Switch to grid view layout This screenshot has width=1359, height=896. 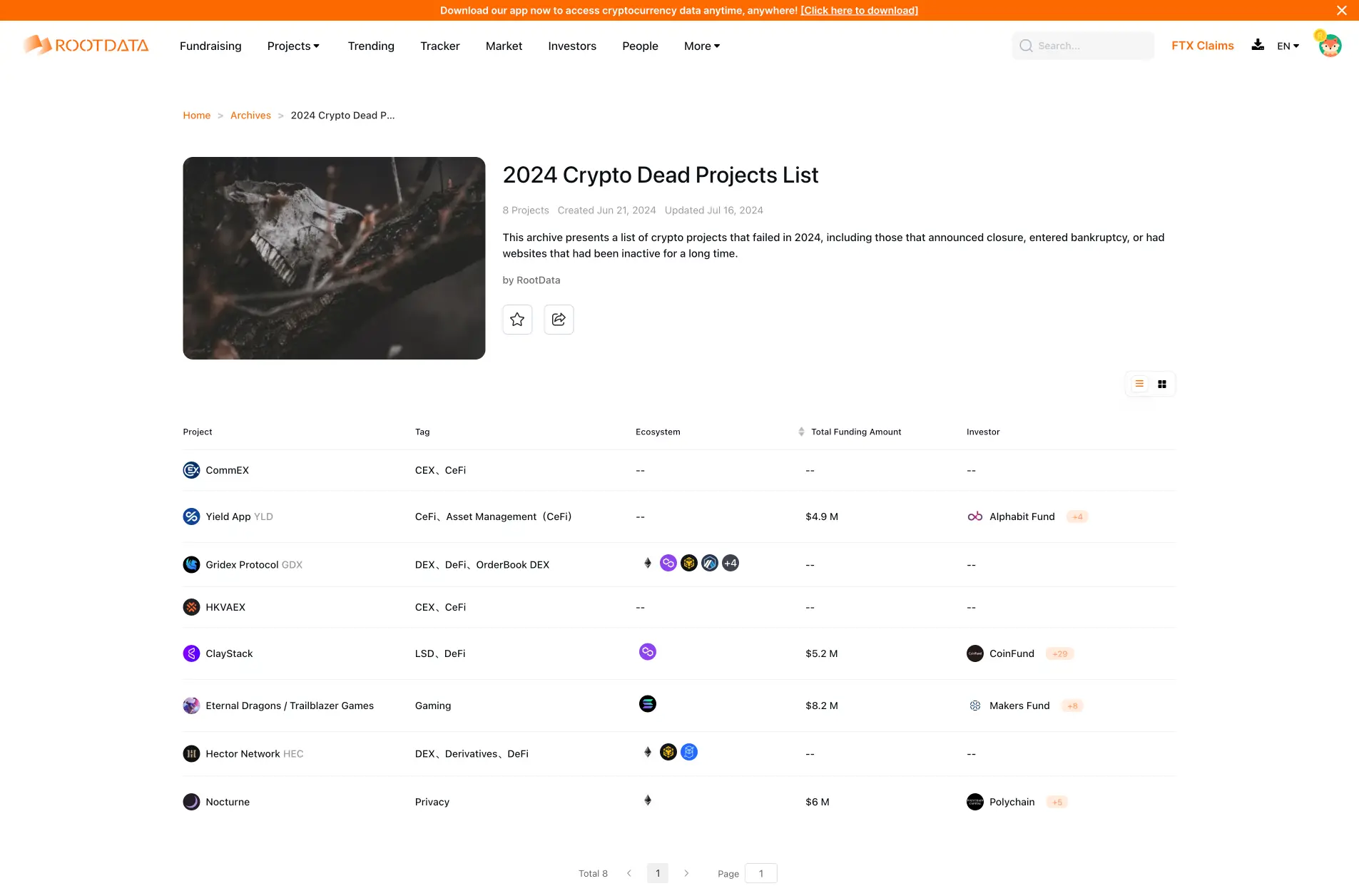coord(1161,384)
